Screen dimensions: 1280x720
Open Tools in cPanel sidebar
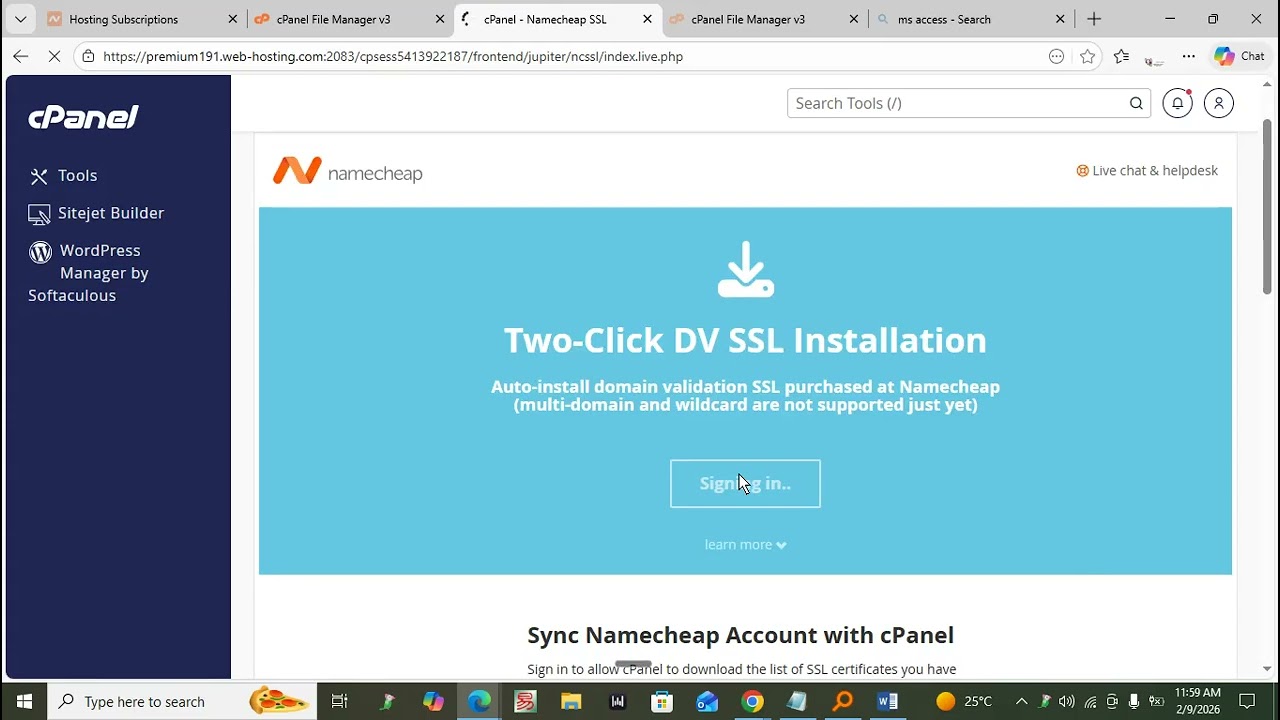(x=63, y=176)
